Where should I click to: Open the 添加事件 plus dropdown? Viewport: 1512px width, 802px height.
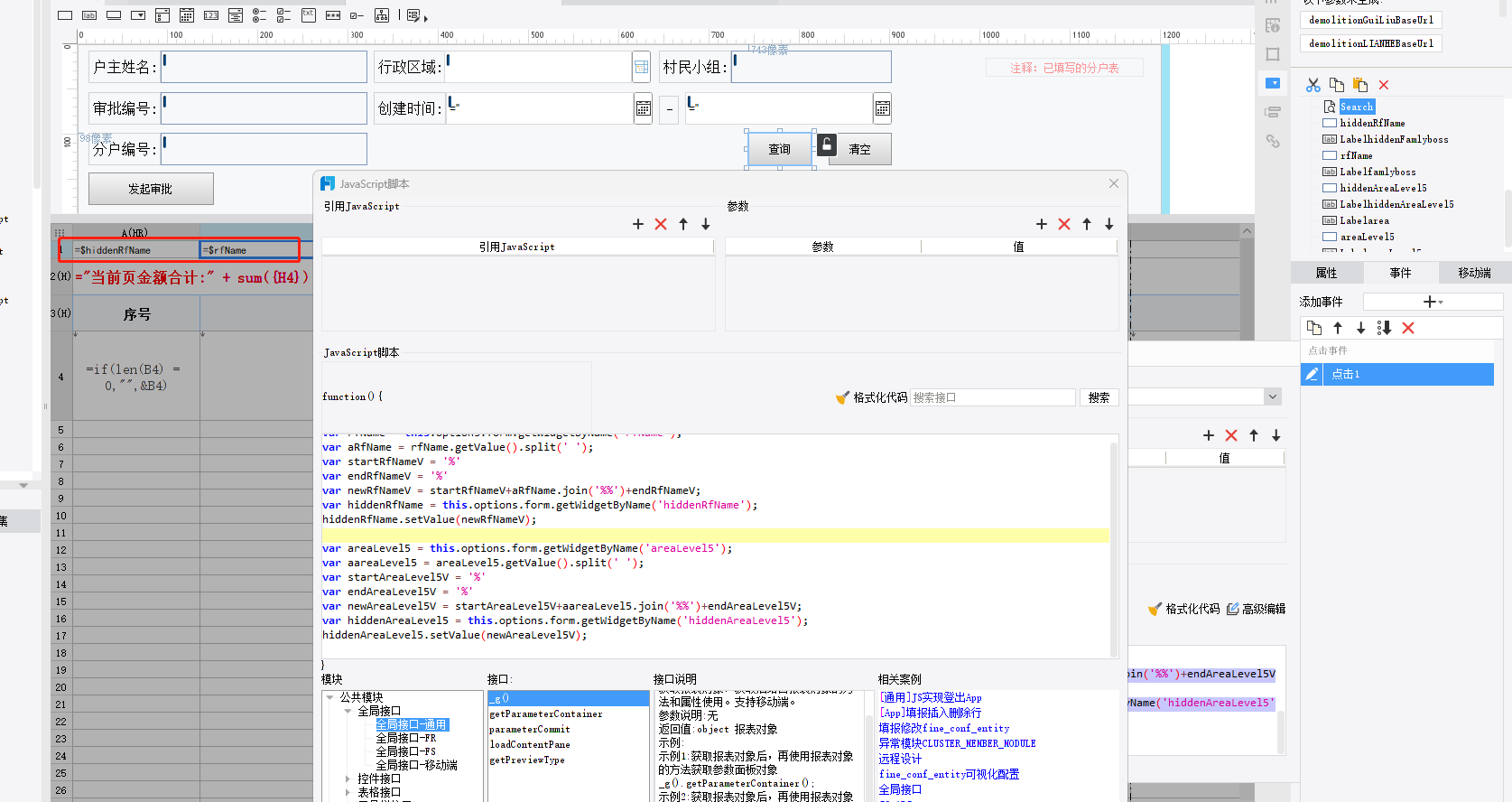[x=1433, y=302]
